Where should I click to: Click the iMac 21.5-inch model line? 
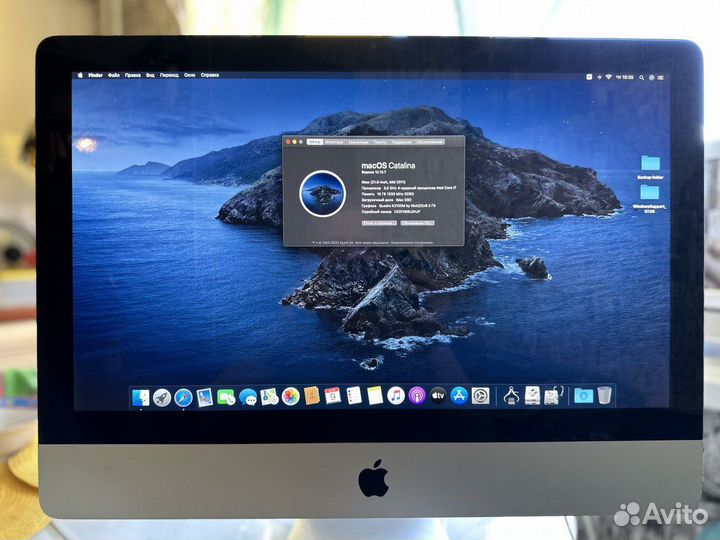click(x=383, y=182)
